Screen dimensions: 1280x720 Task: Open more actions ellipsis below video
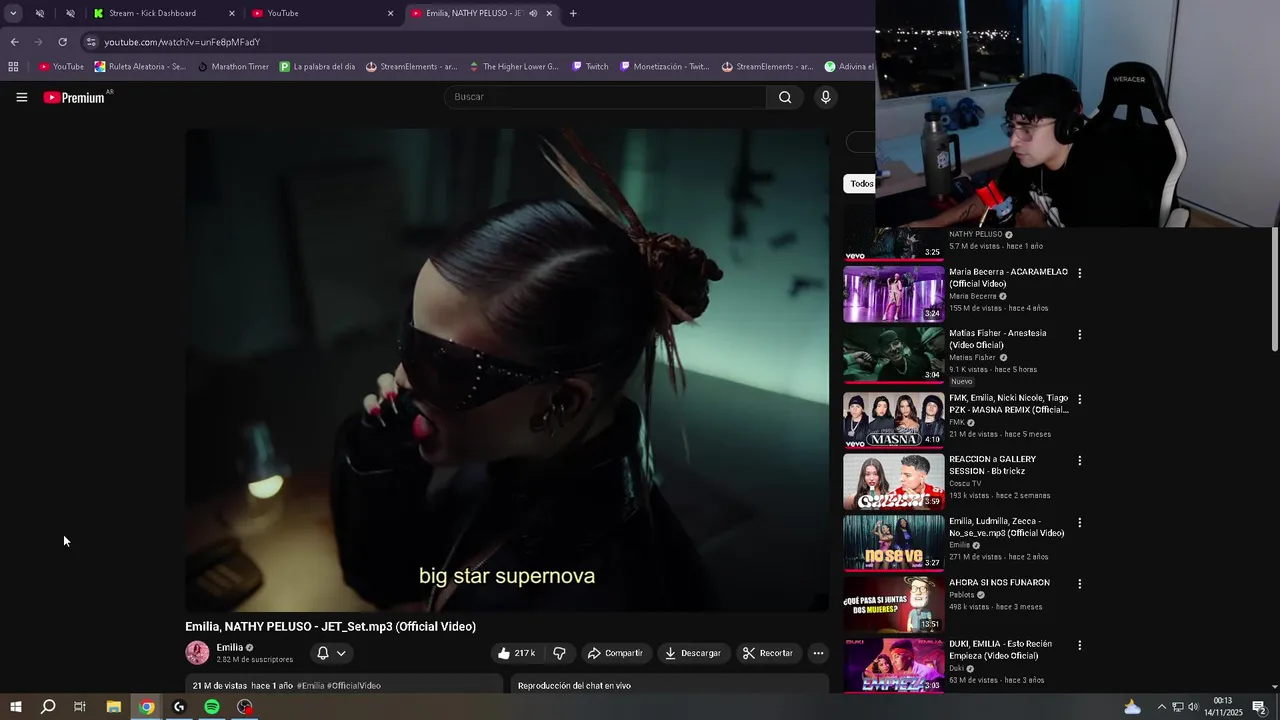(818, 653)
